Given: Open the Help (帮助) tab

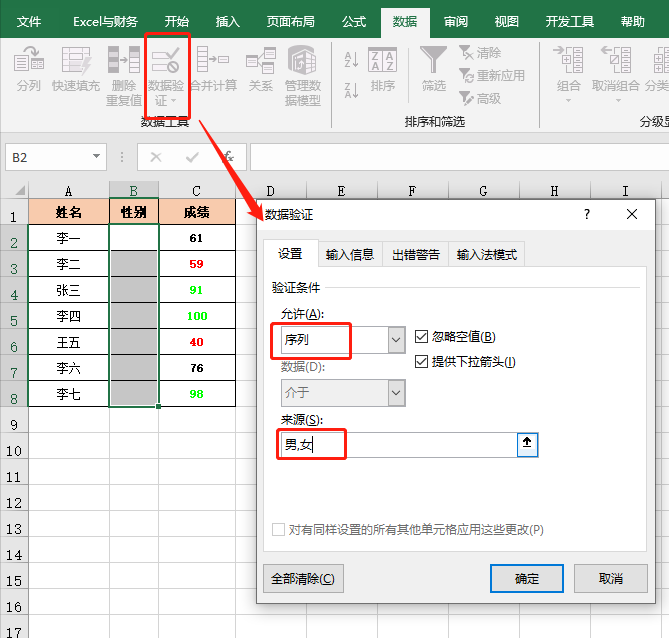Looking at the screenshot, I should click(632, 21).
